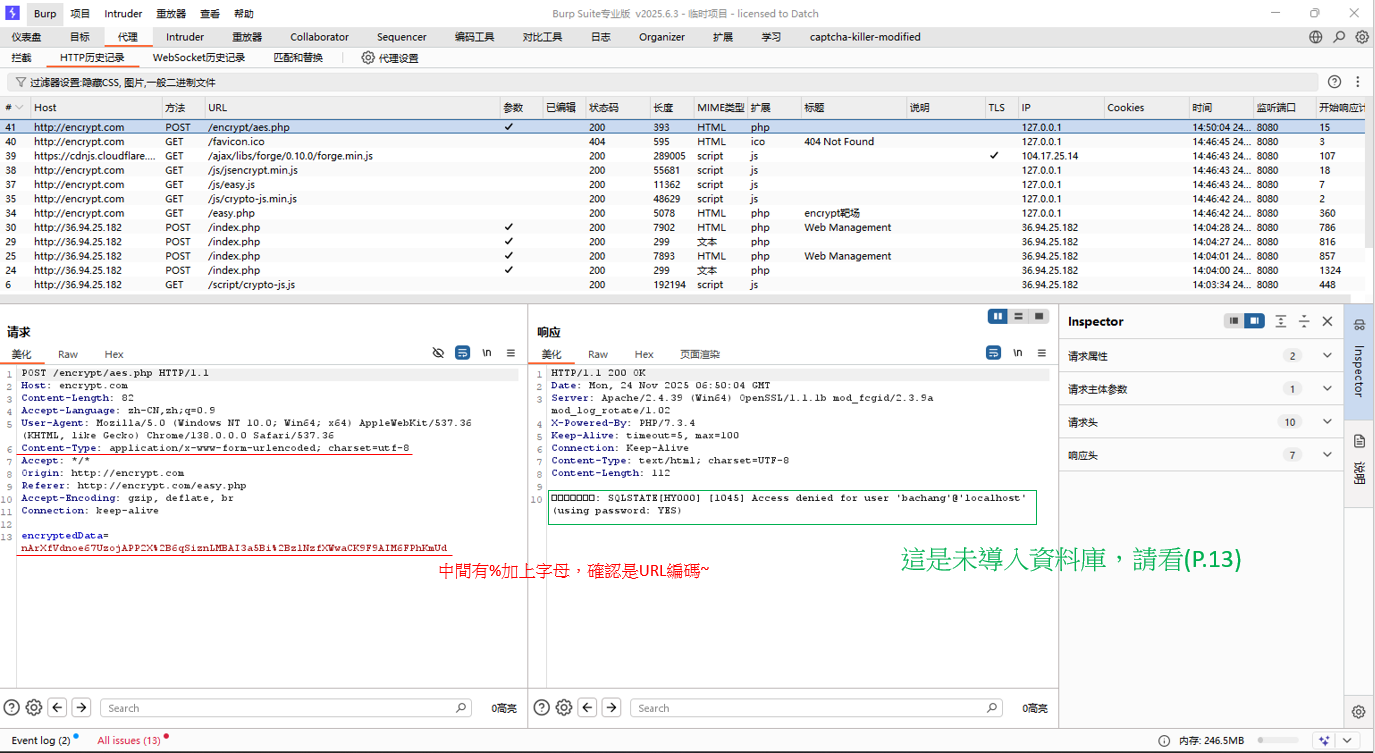Screen dimensions: 1375x753
Task: Open the Intruder menu in the menu bar
Action: (123, 14)
